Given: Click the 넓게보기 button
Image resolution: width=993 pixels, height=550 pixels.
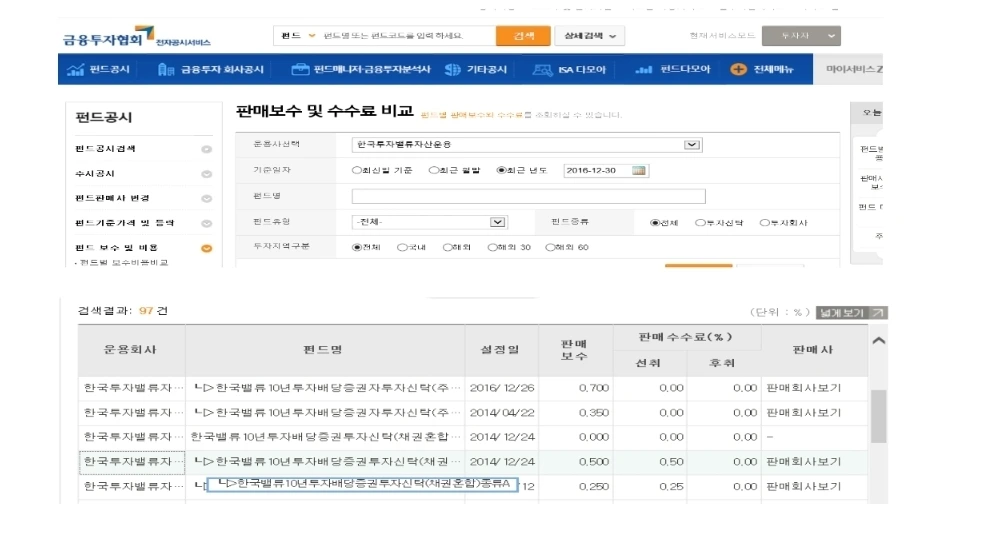Looking at the screenshot, I should (x=852, y=312).
